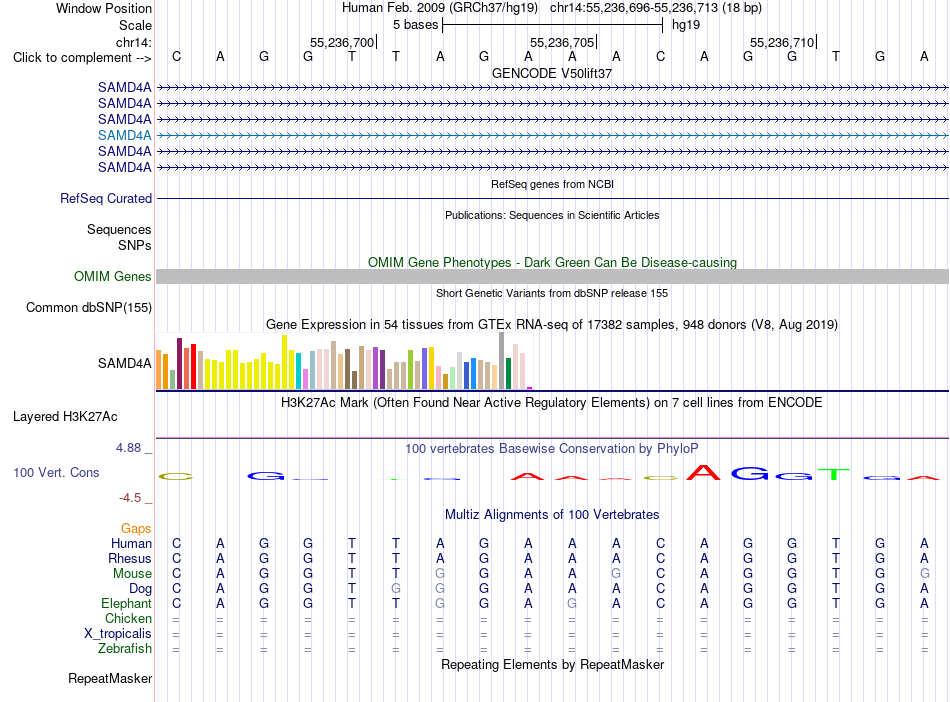Screen dimensions: 950x702
Task: Click the dark maroon bar in the GTEx chart
Action: (179, 363)
